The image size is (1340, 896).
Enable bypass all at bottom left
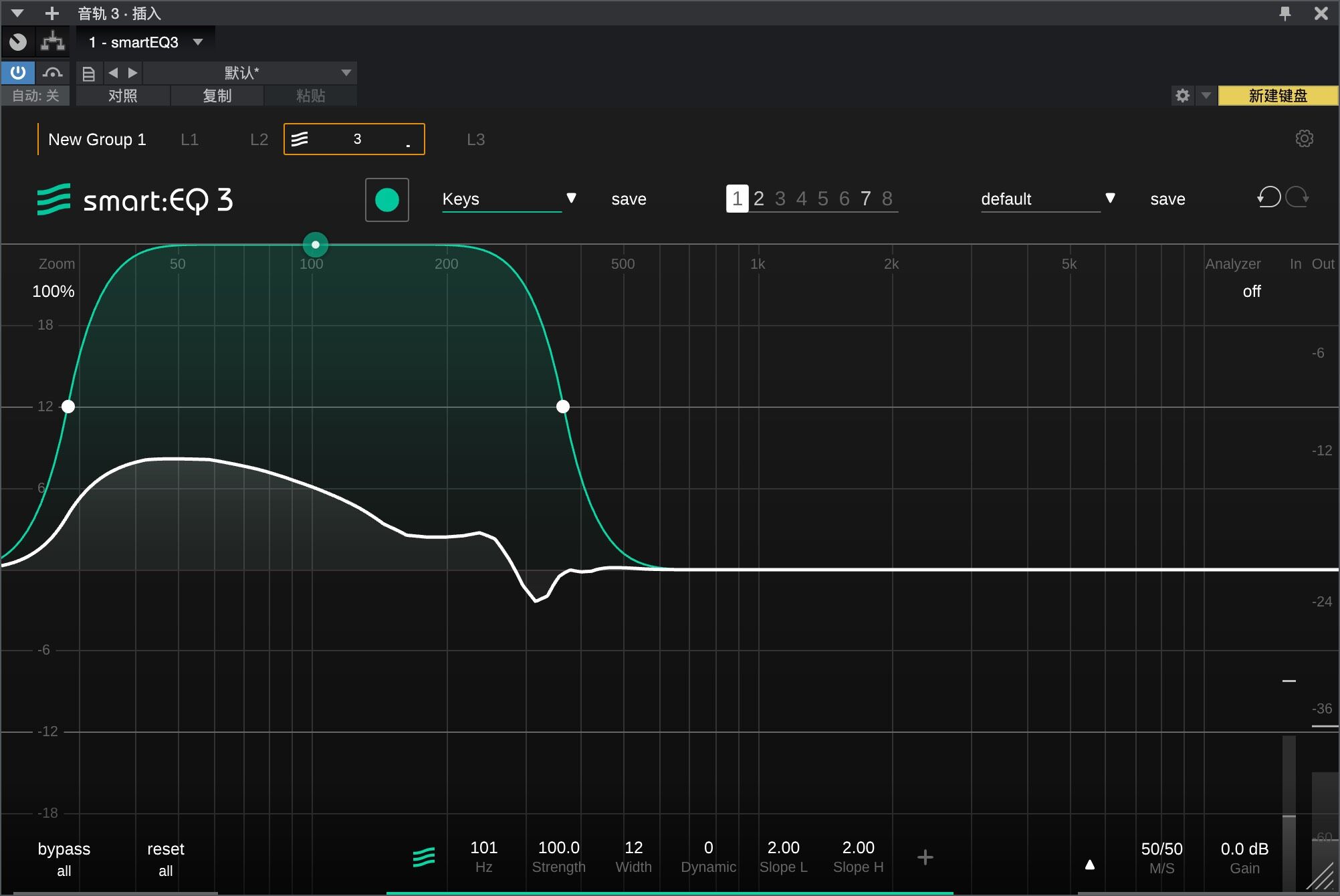(64, 858)
